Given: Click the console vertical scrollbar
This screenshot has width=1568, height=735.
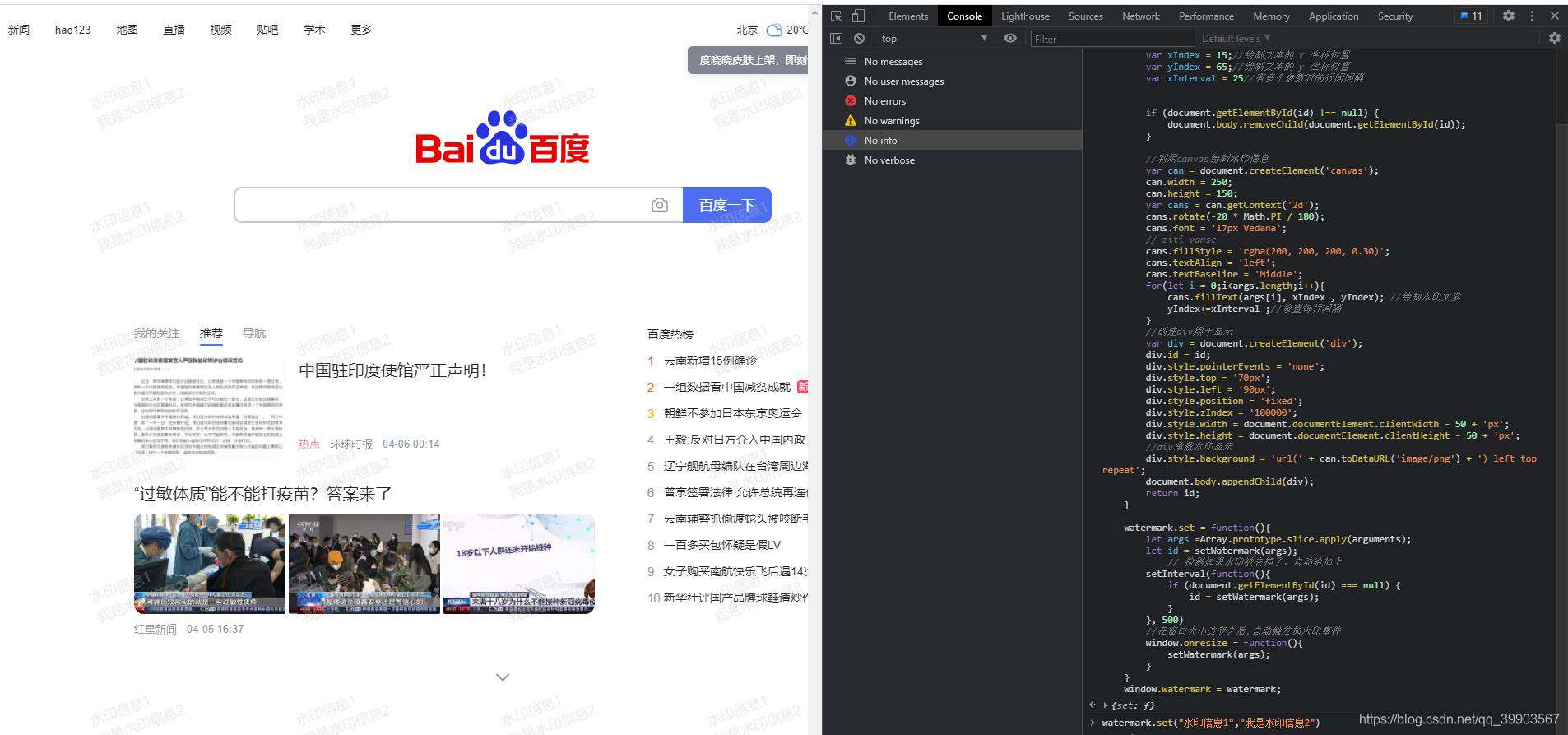Looking at the screenshot, I should pos(1562,412).
